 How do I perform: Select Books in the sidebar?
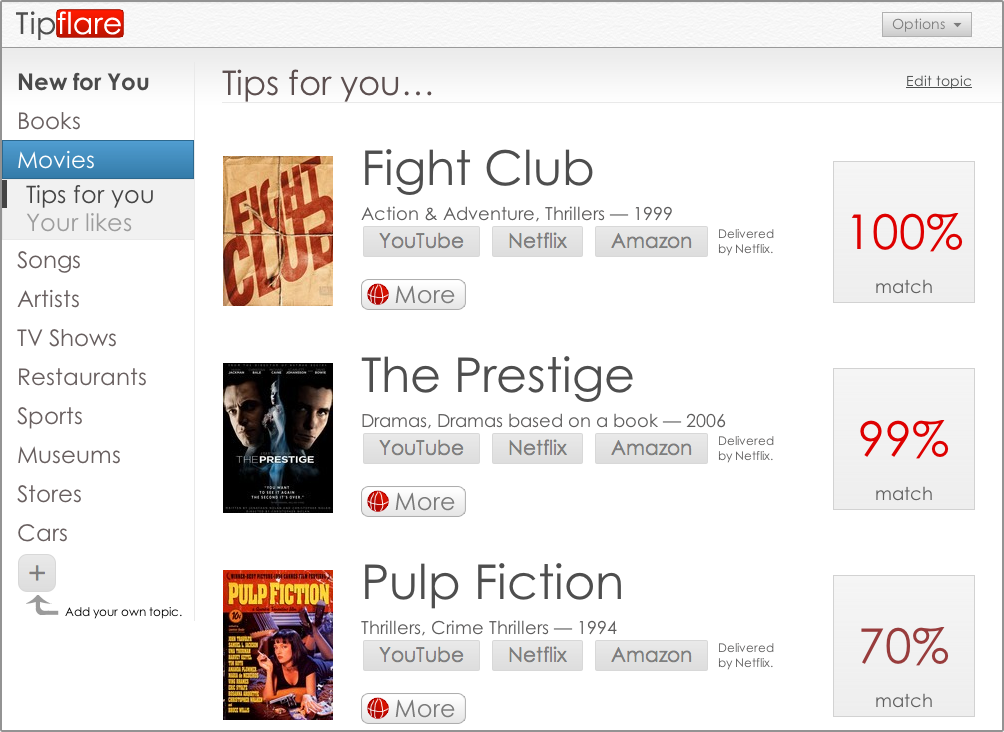click(x=49, y=121)
